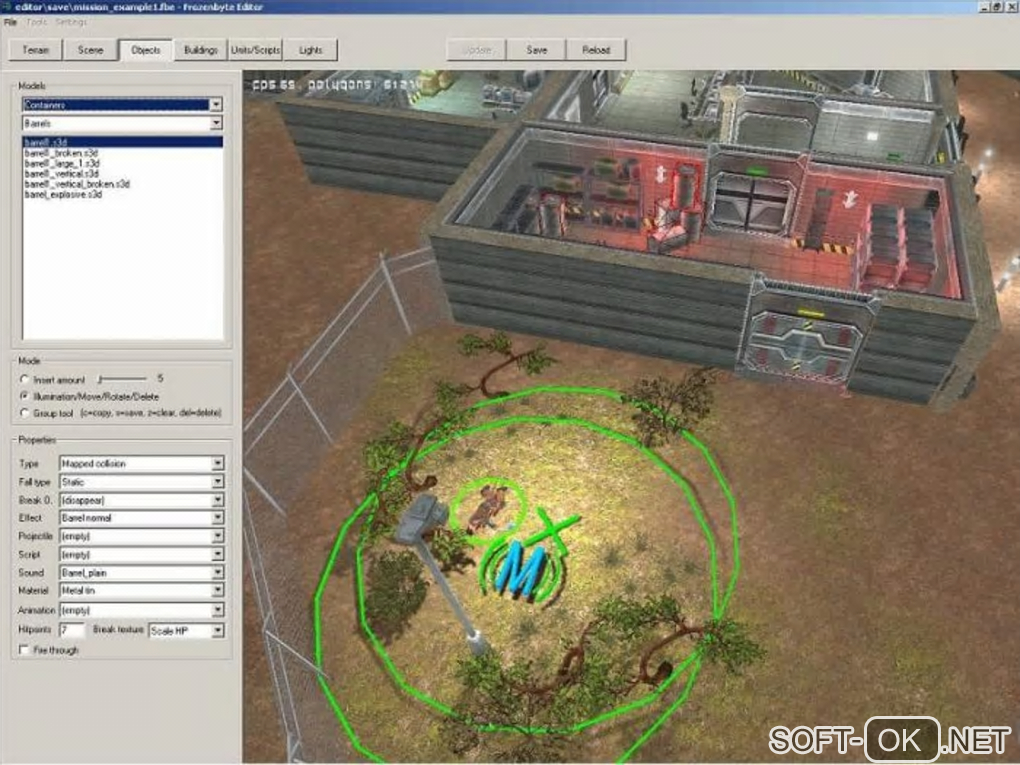The height and width of the screenshot is (765, 1020).
Task: Open the Tools menu
Action: tap(36, 22)
